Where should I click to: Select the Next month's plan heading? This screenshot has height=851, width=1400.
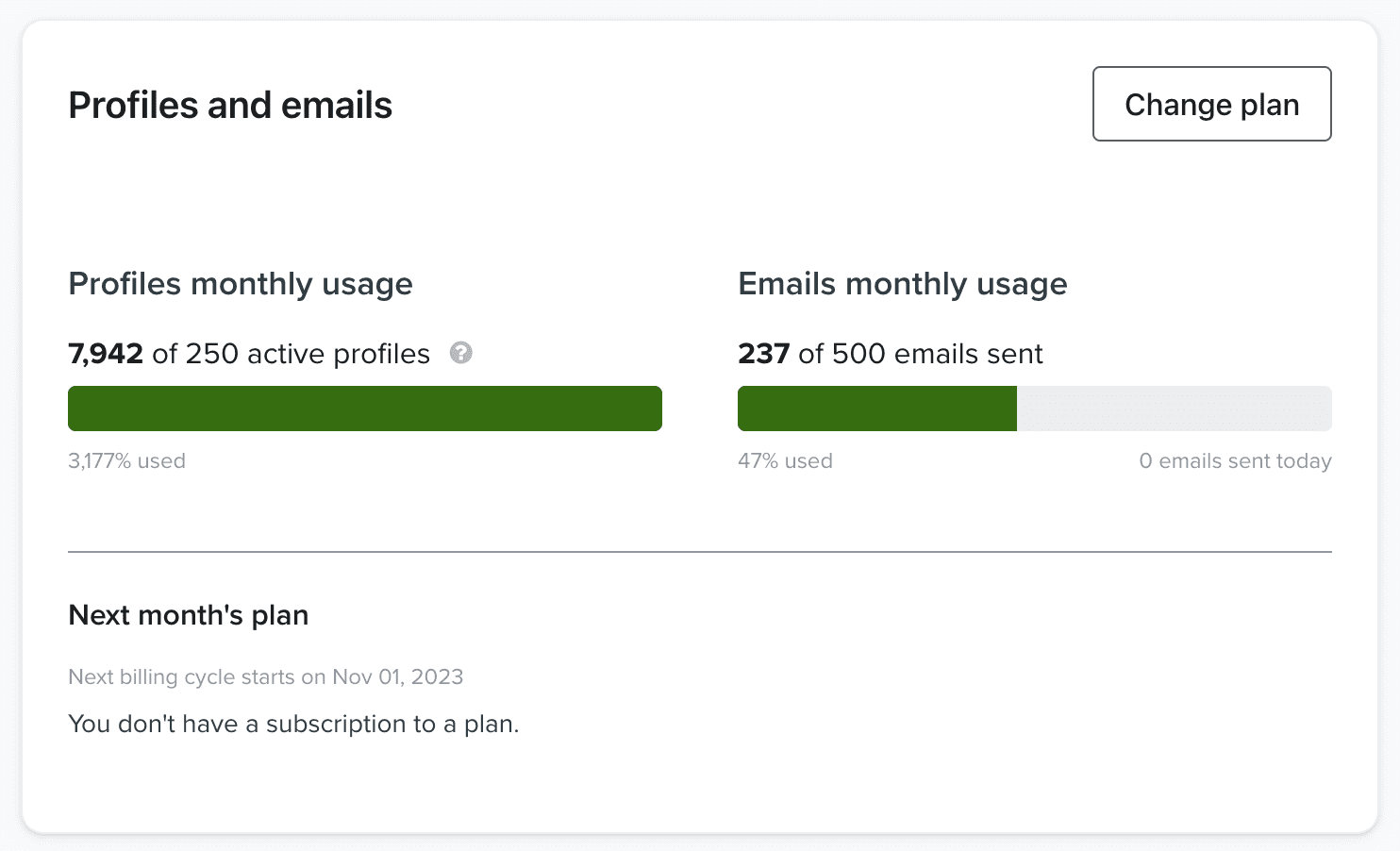[188, 614]
